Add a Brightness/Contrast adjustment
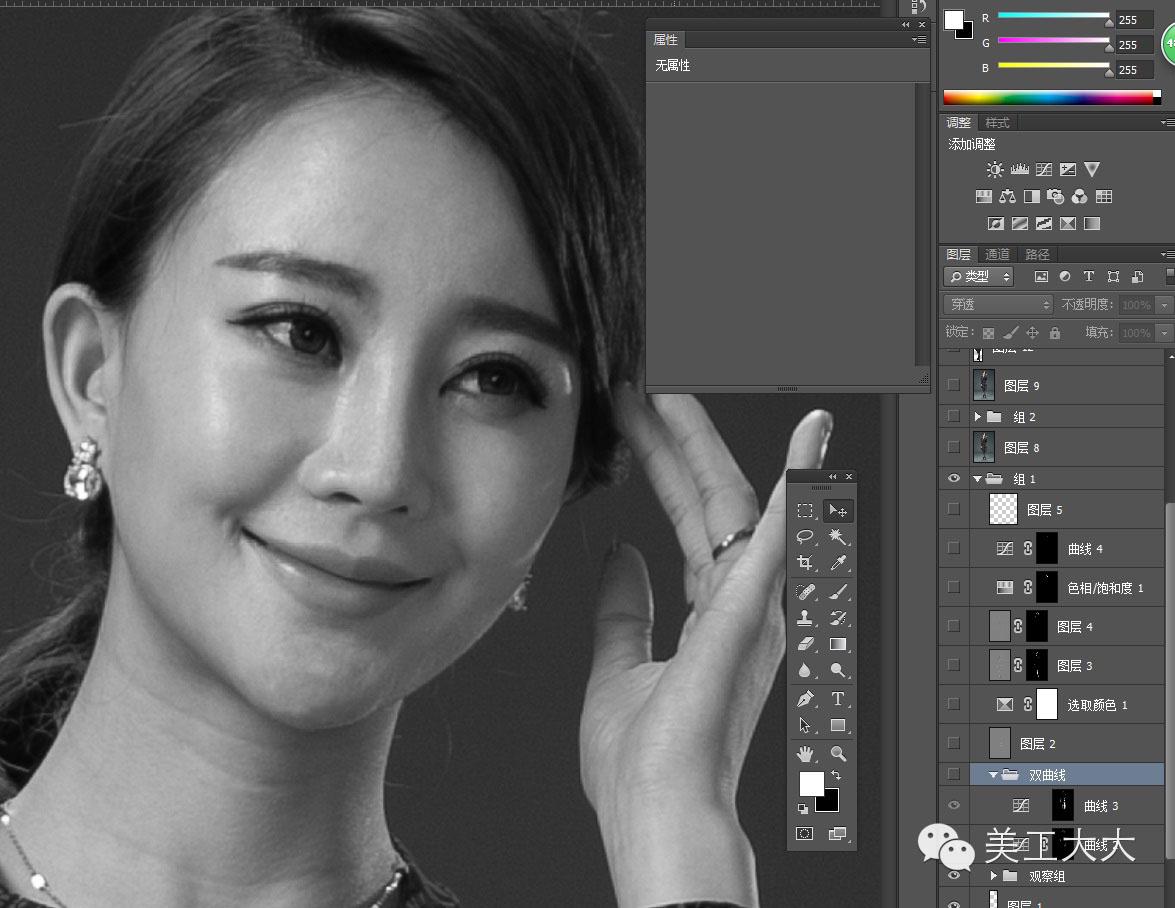Screen dimensions: 1175x908 (x=995, y=170)
